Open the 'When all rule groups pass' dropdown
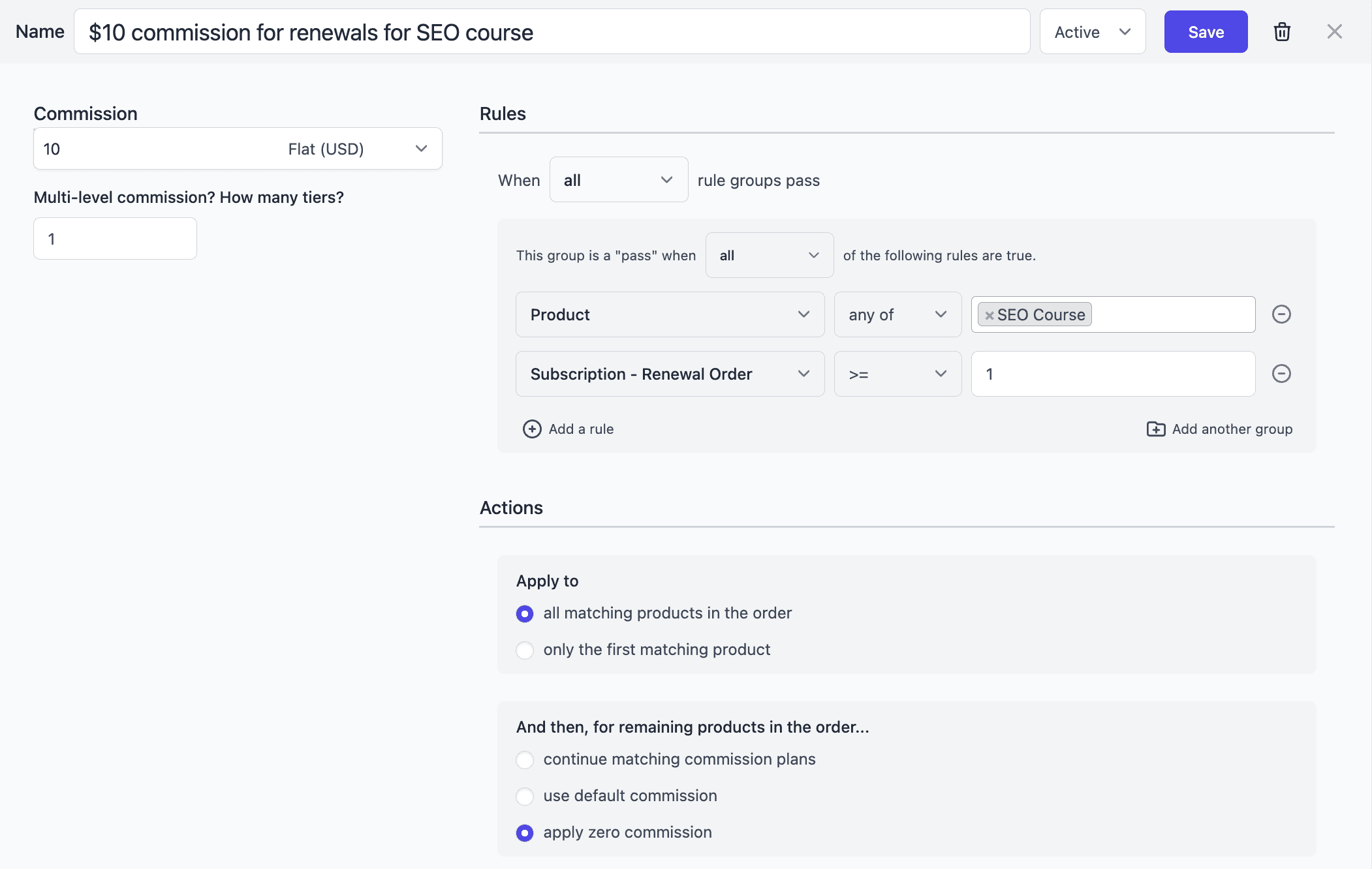This screenshot has height=869, width=1372. [x=619, y=180]
